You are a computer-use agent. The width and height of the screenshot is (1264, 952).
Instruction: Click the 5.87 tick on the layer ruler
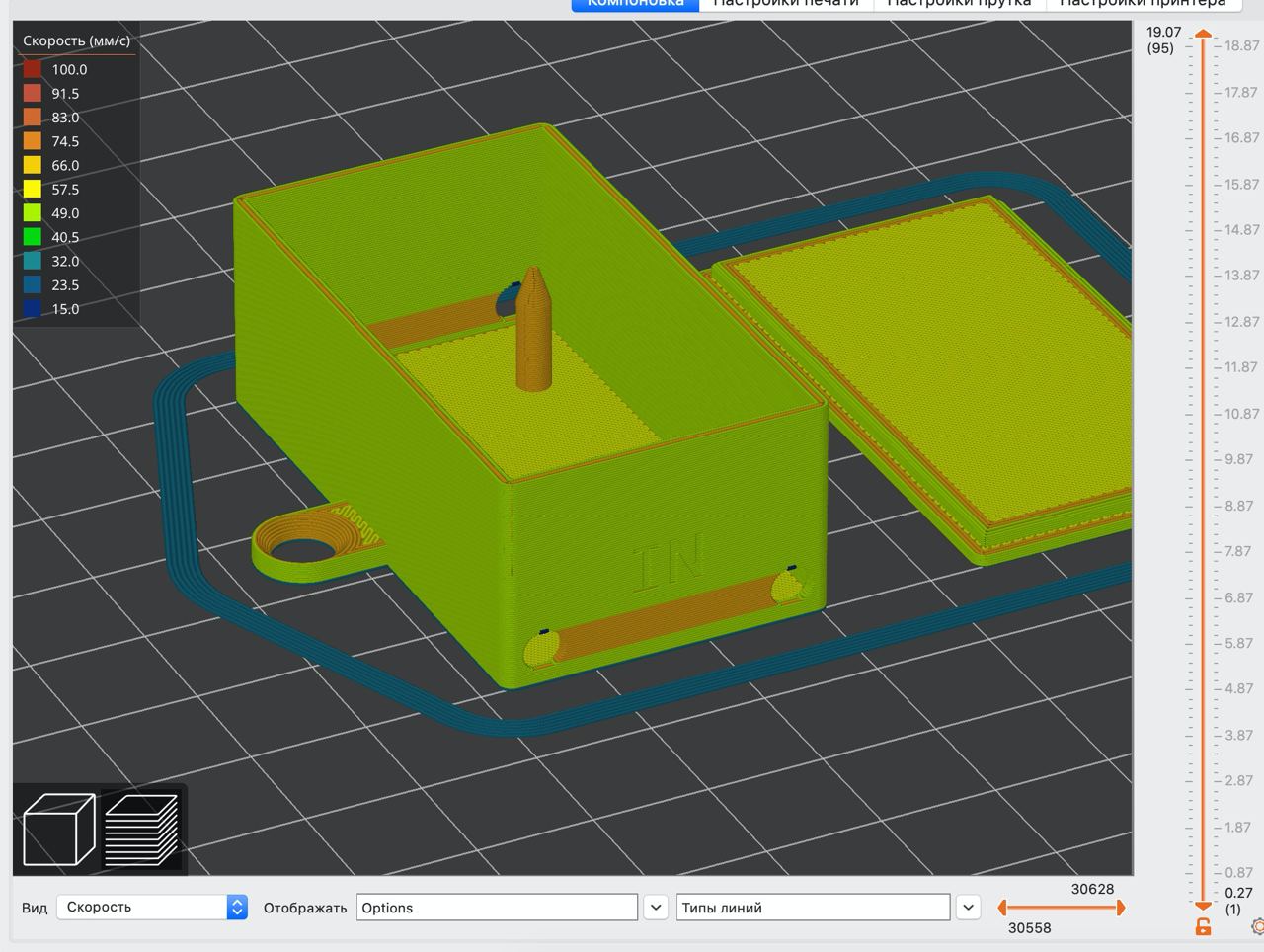pos(1238,643)
